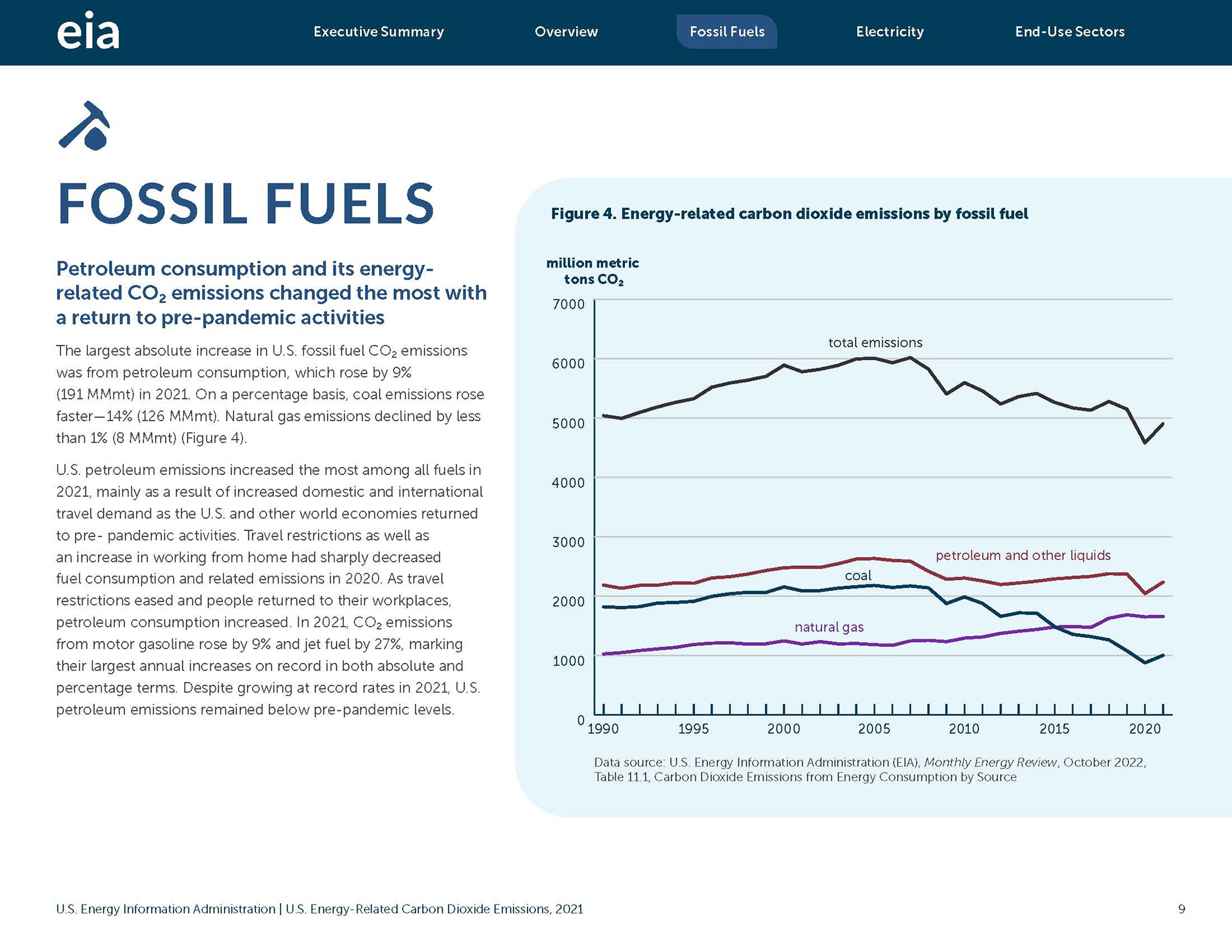Click the 2005 x-axis label

pos(874,729)
